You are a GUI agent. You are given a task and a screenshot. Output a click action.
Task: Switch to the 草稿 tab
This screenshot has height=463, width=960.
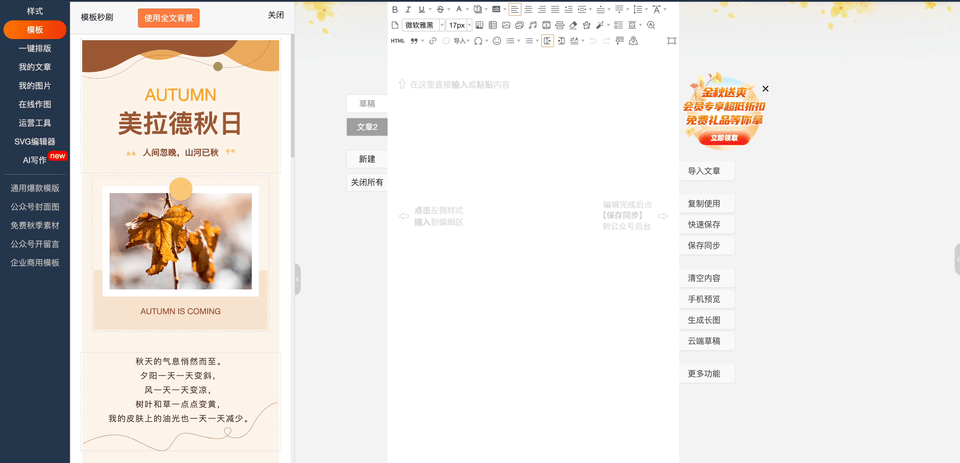point(367,104)
